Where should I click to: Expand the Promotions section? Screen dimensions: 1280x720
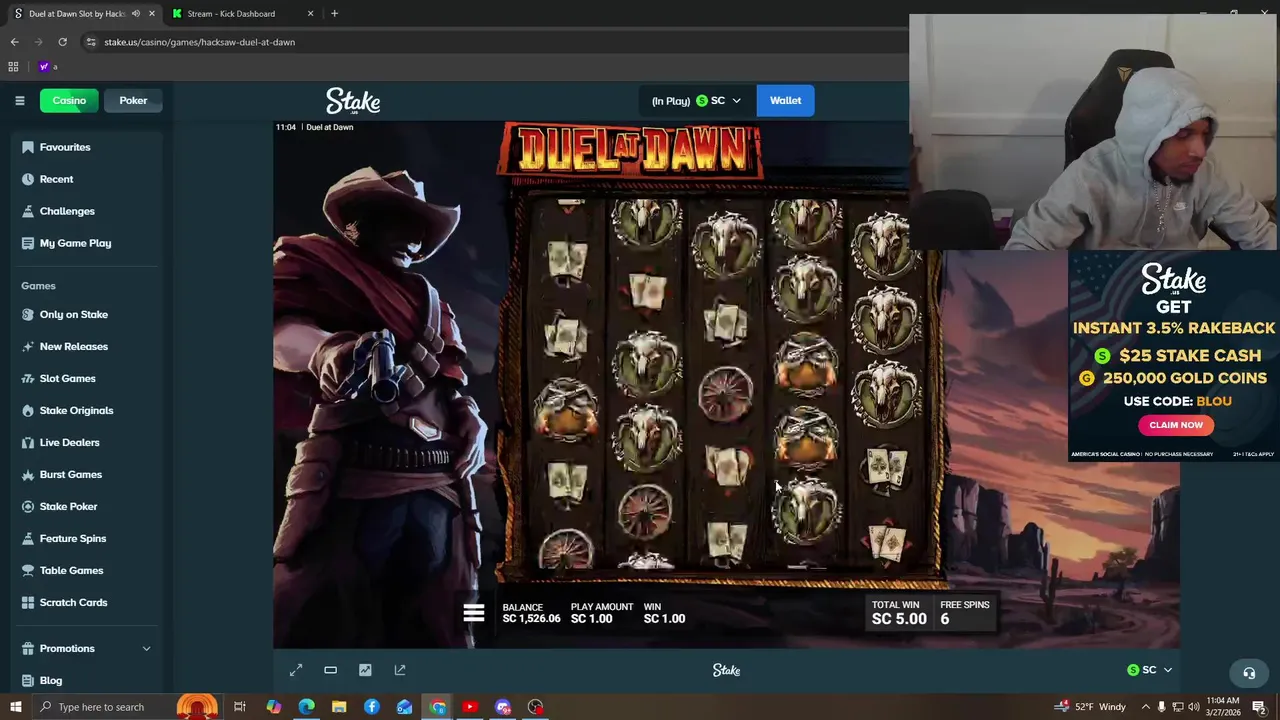pos(85,648)
